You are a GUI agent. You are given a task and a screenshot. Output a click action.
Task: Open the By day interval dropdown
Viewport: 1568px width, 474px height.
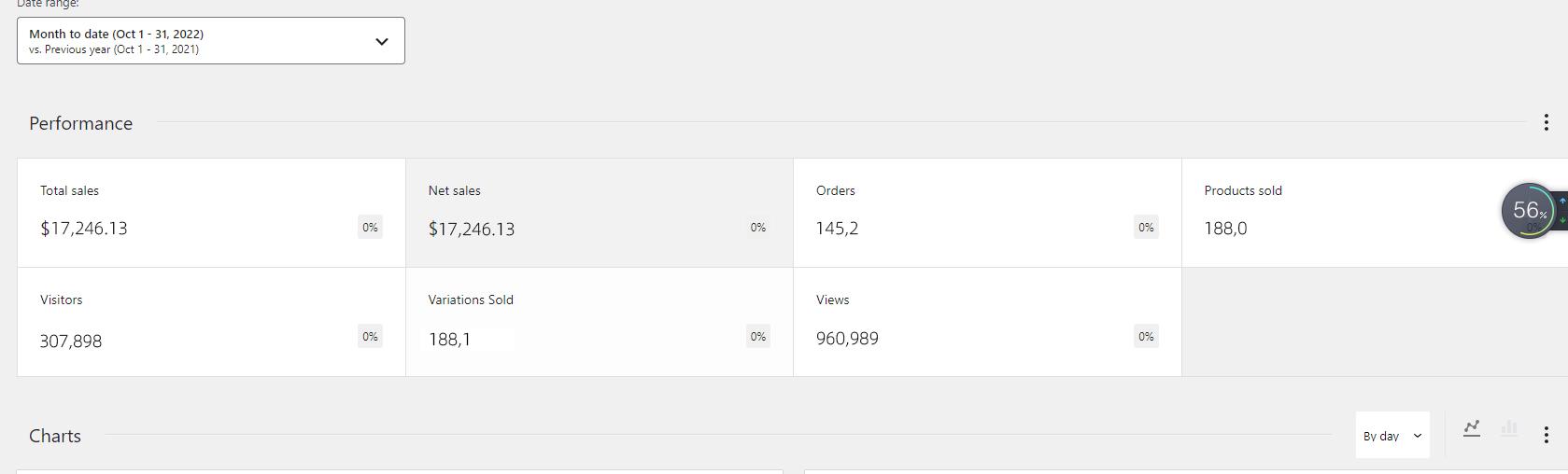point(1392,435)
